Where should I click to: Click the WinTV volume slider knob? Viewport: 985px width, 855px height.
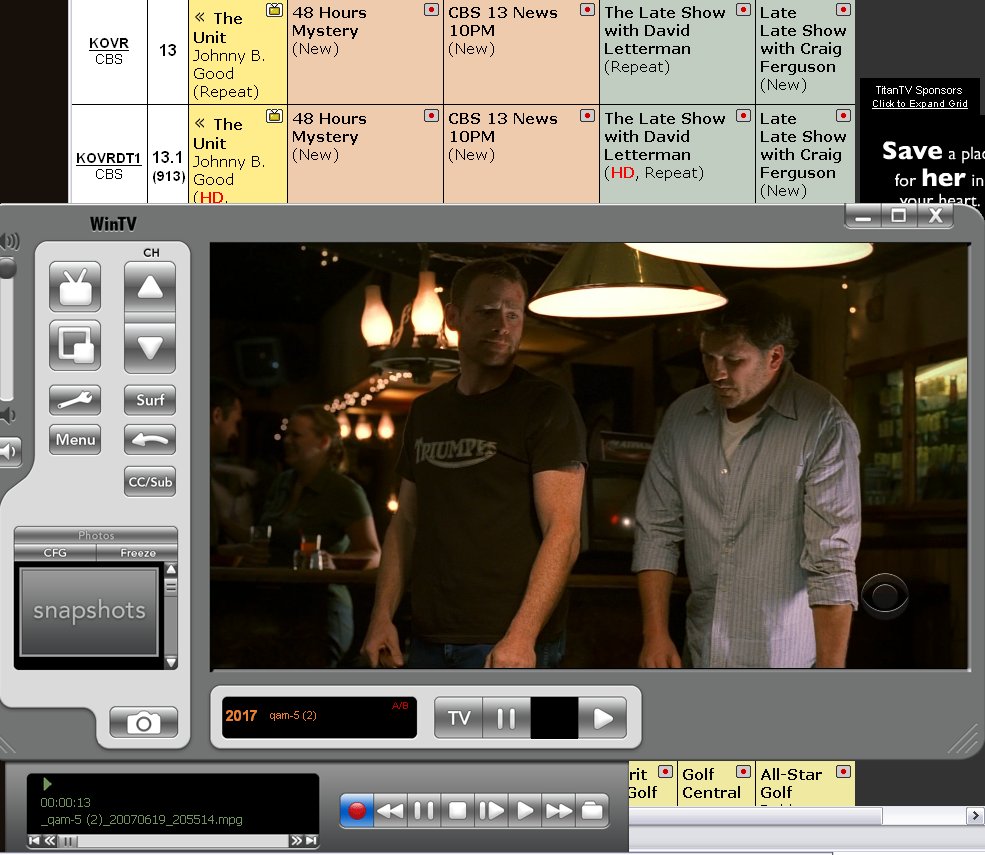pyautogui.click(x=7, y=268)
